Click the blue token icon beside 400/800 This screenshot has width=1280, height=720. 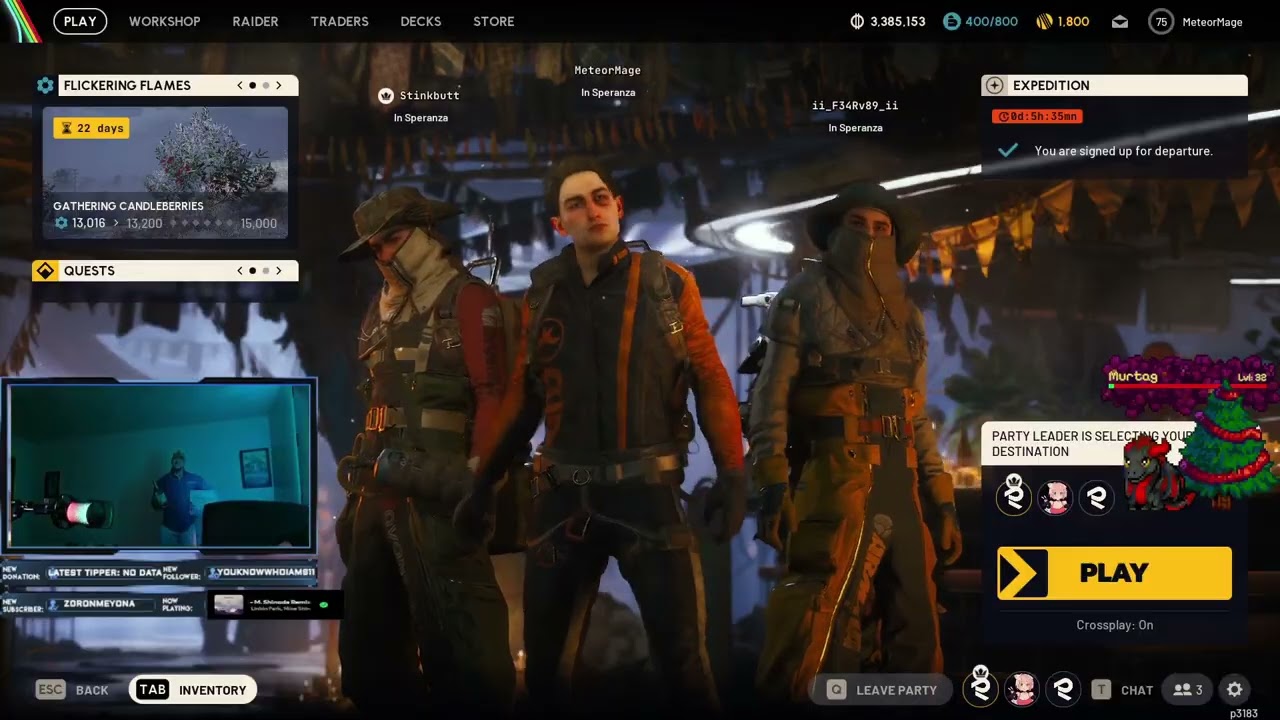(951, 21)
